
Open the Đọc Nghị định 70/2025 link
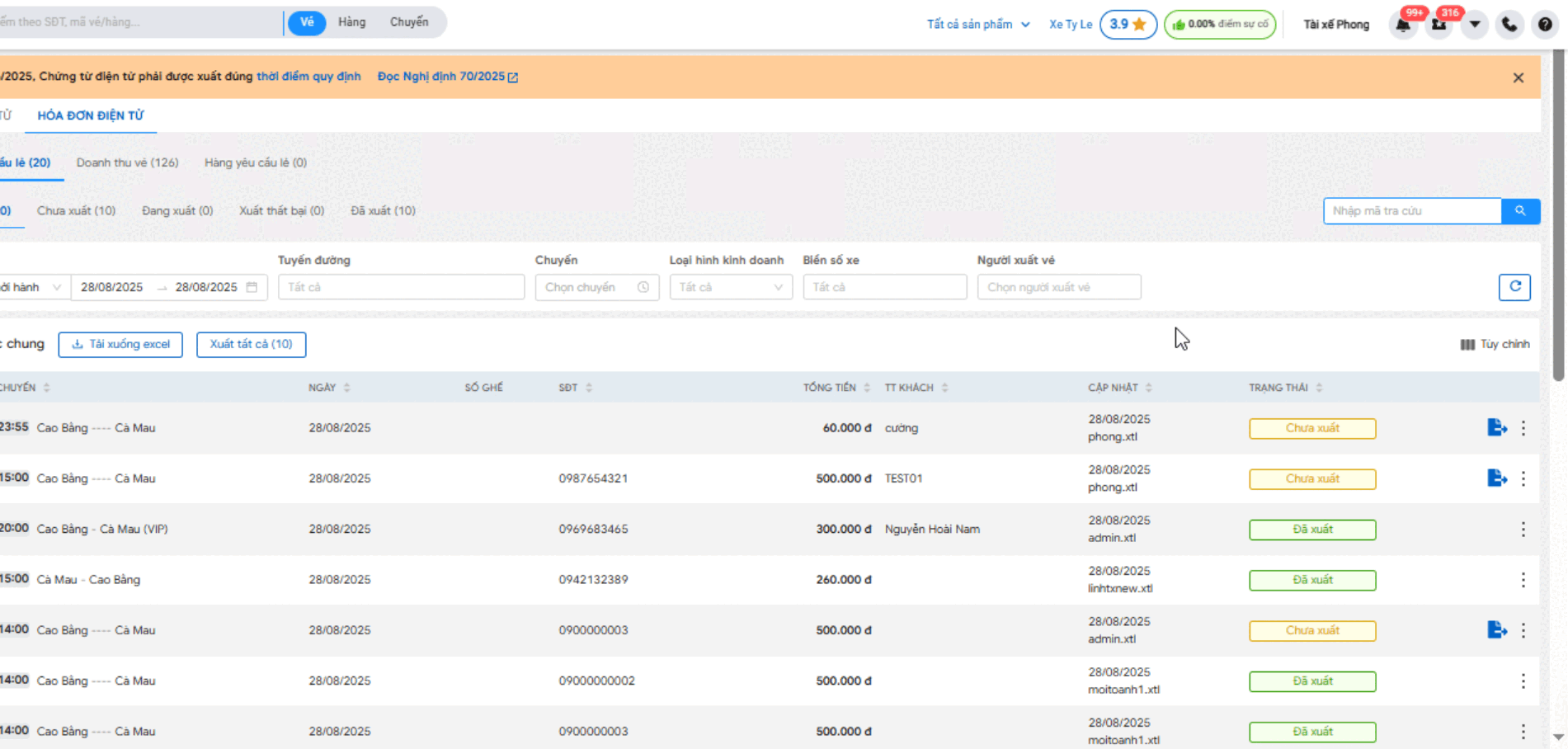click(x=447, y=77)
